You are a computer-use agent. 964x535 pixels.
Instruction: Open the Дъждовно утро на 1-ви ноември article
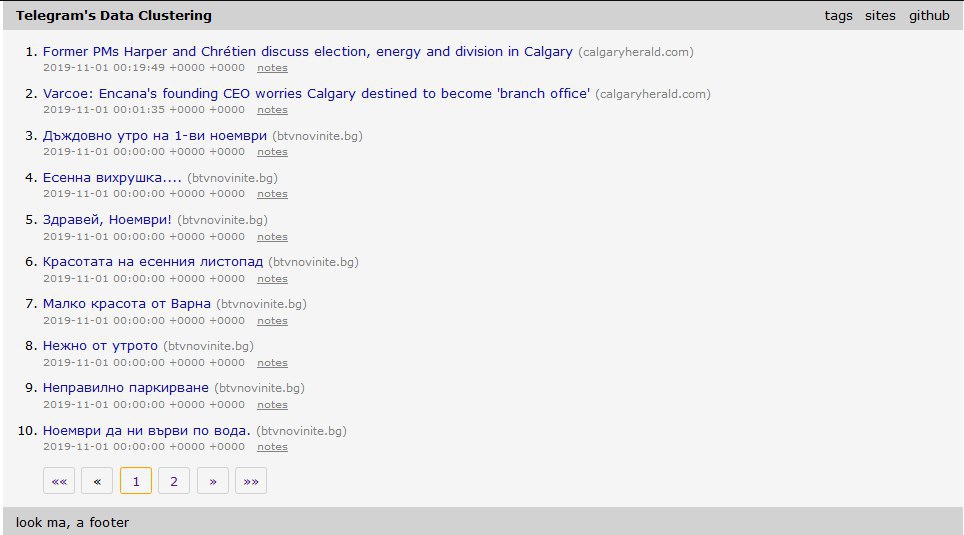[155, 135]
